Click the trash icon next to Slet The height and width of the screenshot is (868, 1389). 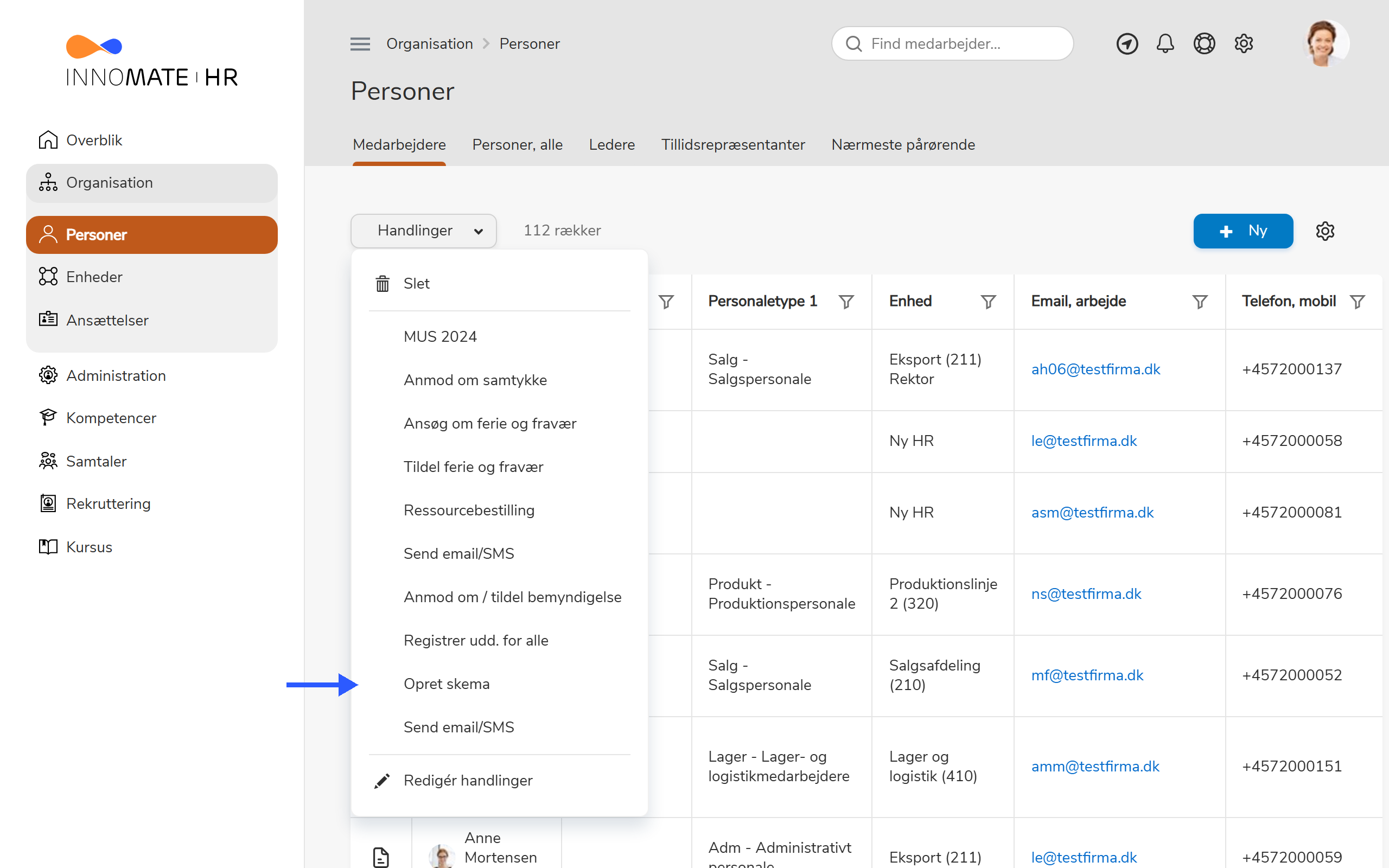tap(383, 284)
